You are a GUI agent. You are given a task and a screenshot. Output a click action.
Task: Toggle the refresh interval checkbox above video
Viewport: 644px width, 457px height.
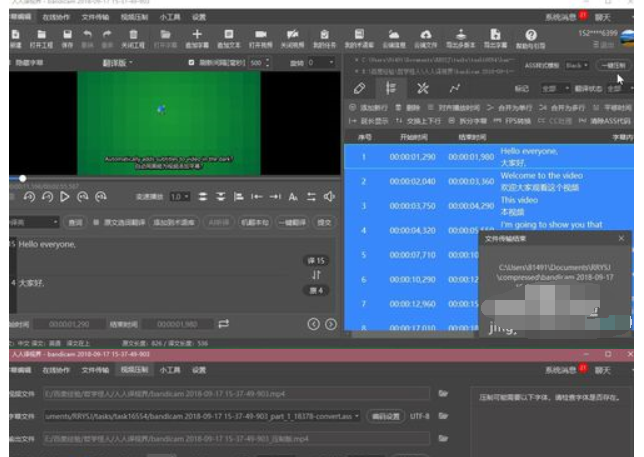coord(191,62)
